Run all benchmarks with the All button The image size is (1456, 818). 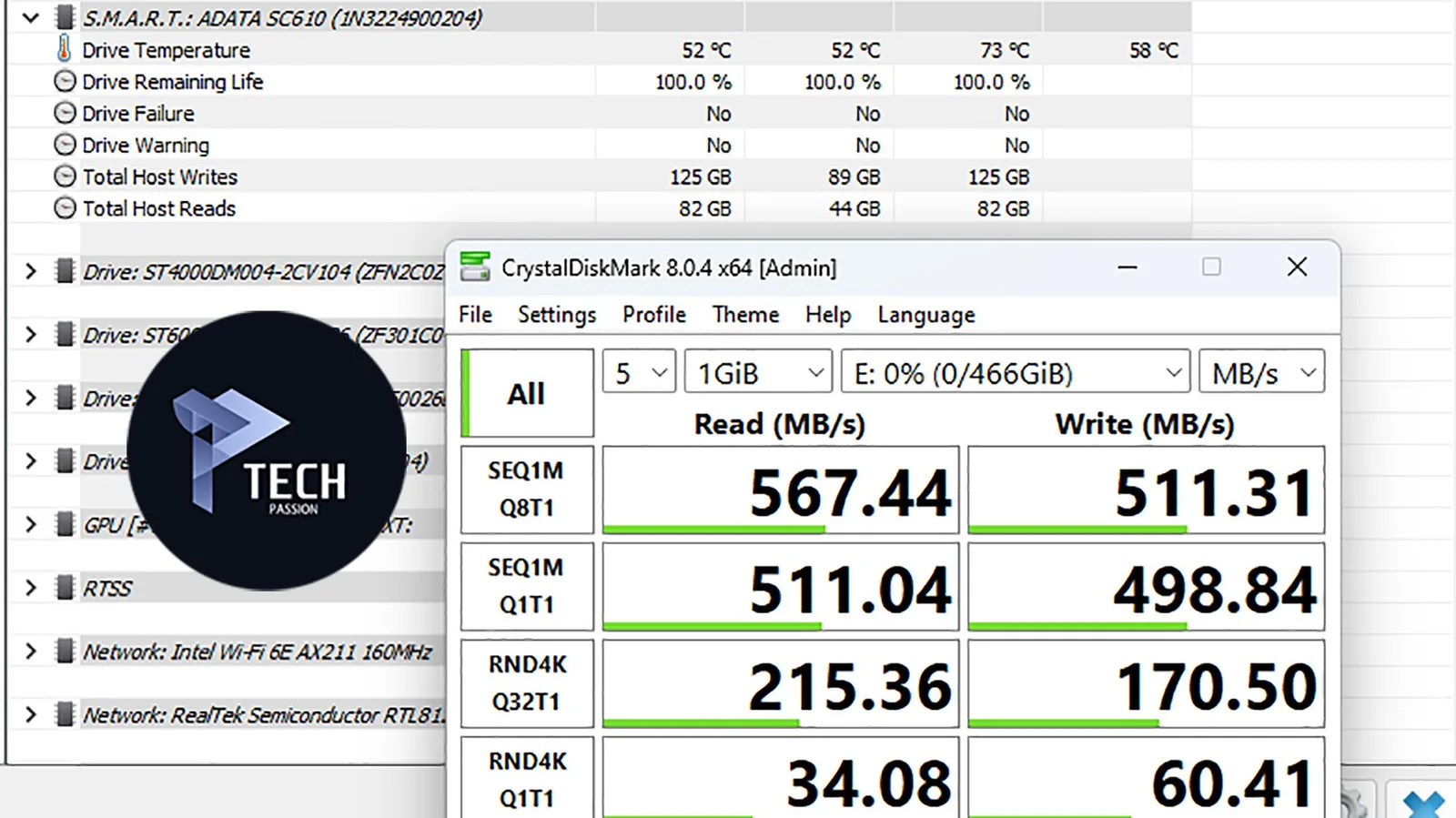point(527,393)
